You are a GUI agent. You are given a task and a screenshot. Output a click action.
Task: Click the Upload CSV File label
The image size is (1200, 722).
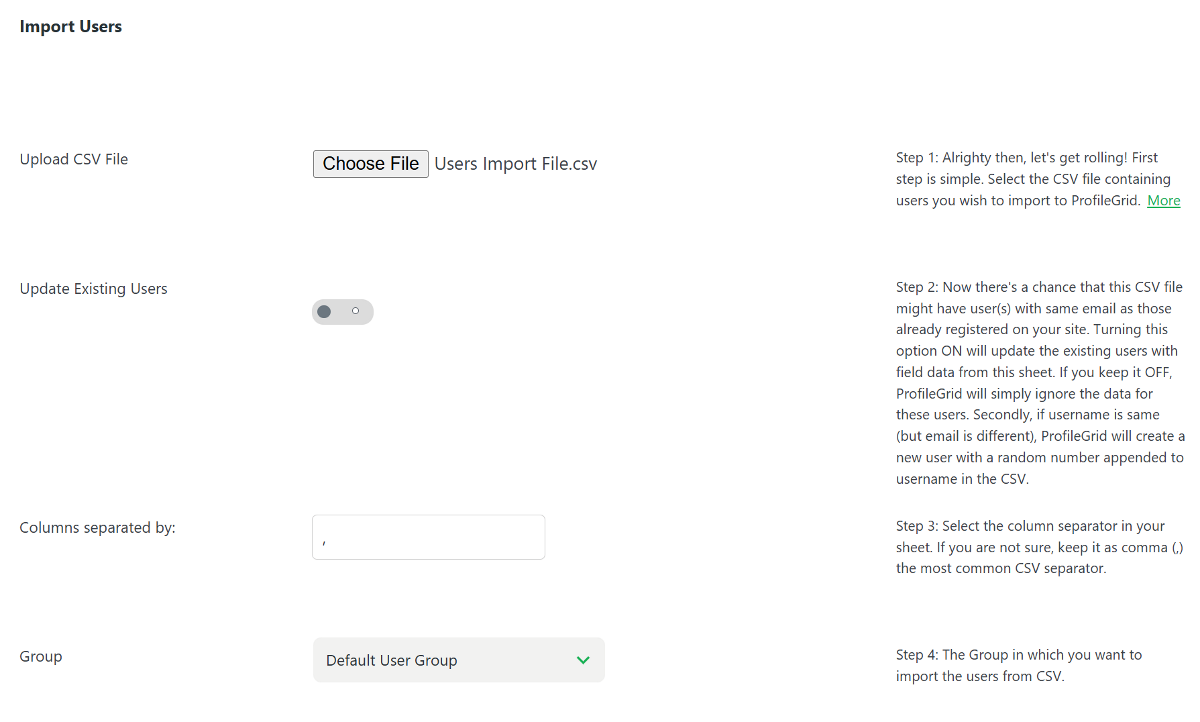pos(73,158)
